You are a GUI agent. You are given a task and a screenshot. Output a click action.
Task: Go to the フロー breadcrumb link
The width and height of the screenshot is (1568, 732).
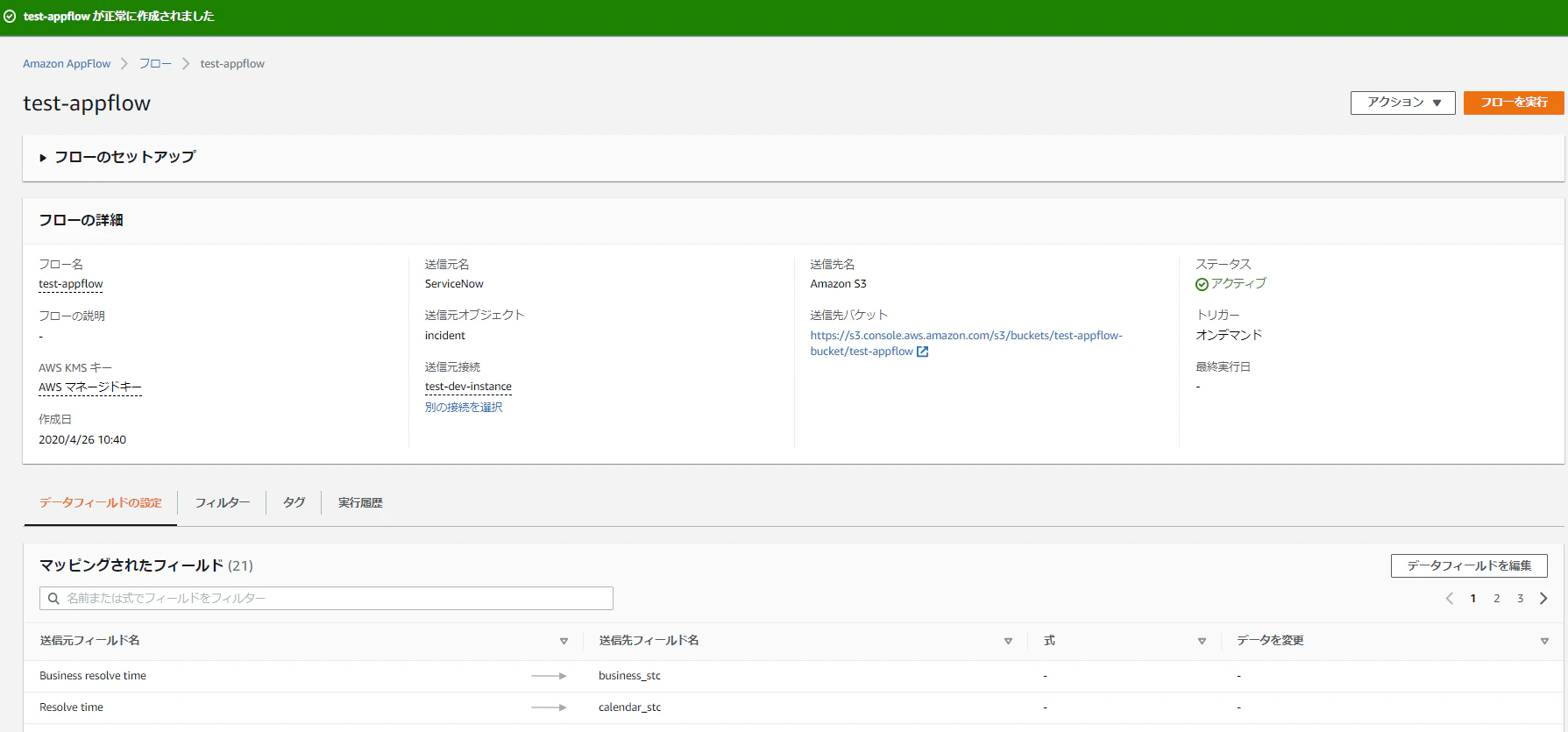click(155, 64)
